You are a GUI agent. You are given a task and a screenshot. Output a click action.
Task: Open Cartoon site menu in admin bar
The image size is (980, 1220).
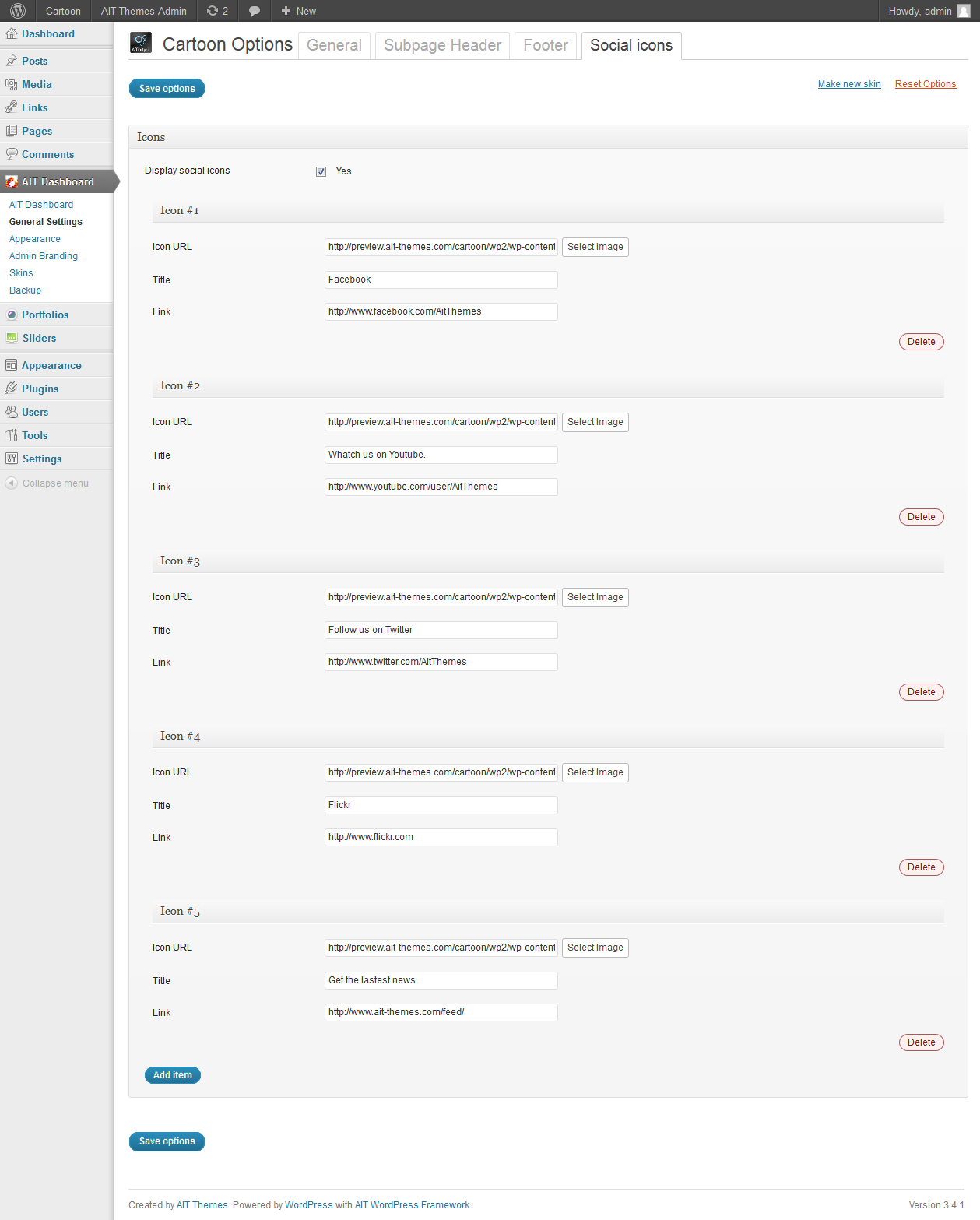point(63,11)
